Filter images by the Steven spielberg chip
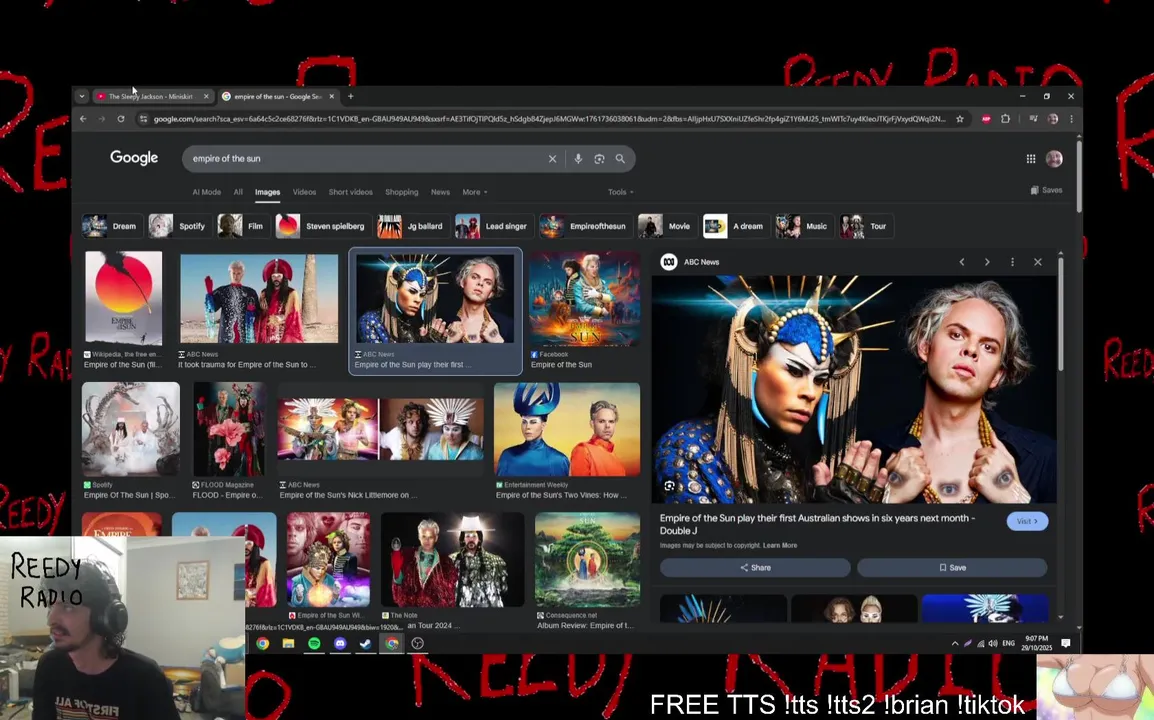The width and height of the screenshot is (1154, 720). [322, 226]
